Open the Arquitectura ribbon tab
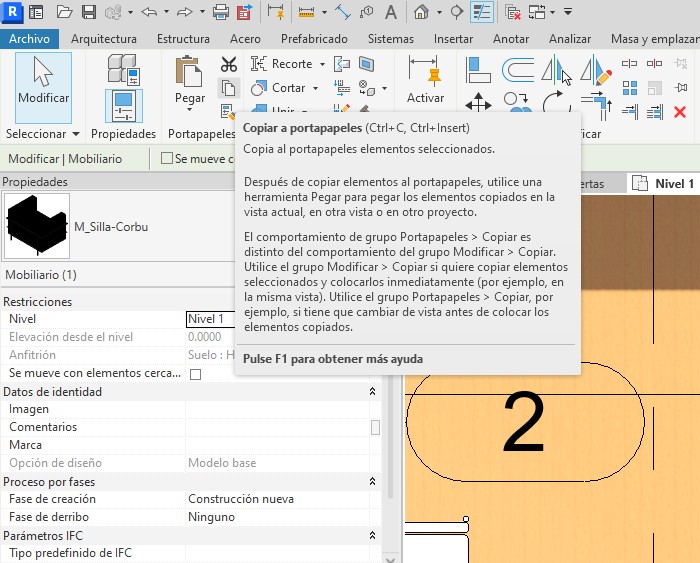The height and width of the screenshot is (563, 700). pos(104,39)
